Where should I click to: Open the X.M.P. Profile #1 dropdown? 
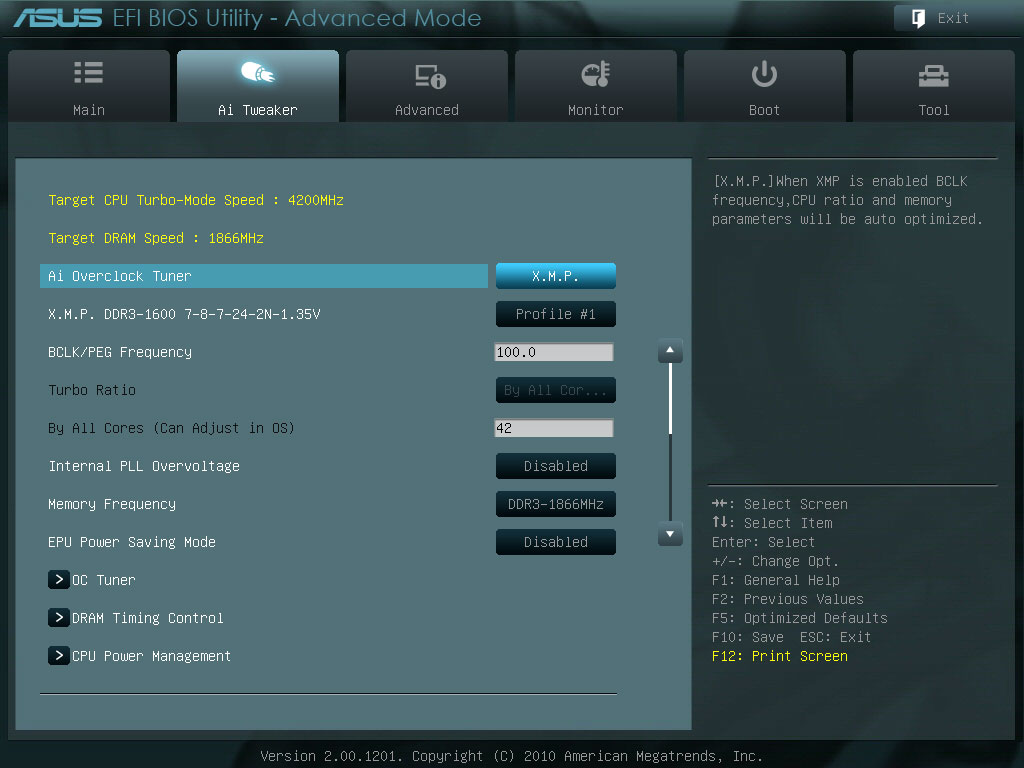[556, 314]
